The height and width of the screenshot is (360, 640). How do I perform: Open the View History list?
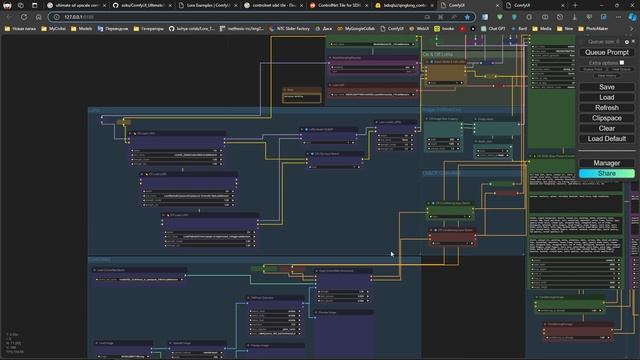point(607,76)
